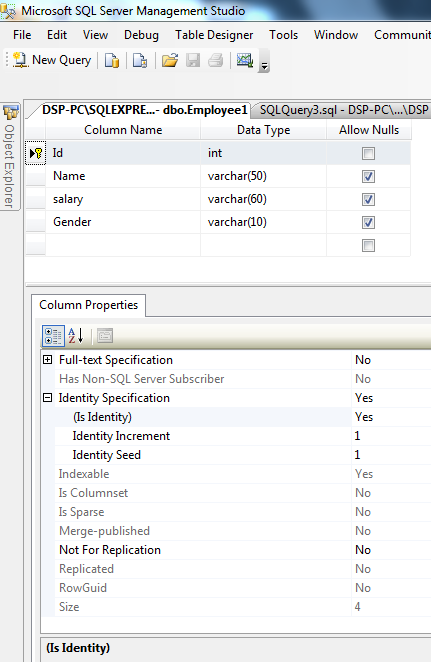The width and height of the screenshot is (431, 662).
Task: Click the Print icon in toolbar
Action: tap(216, 61)
